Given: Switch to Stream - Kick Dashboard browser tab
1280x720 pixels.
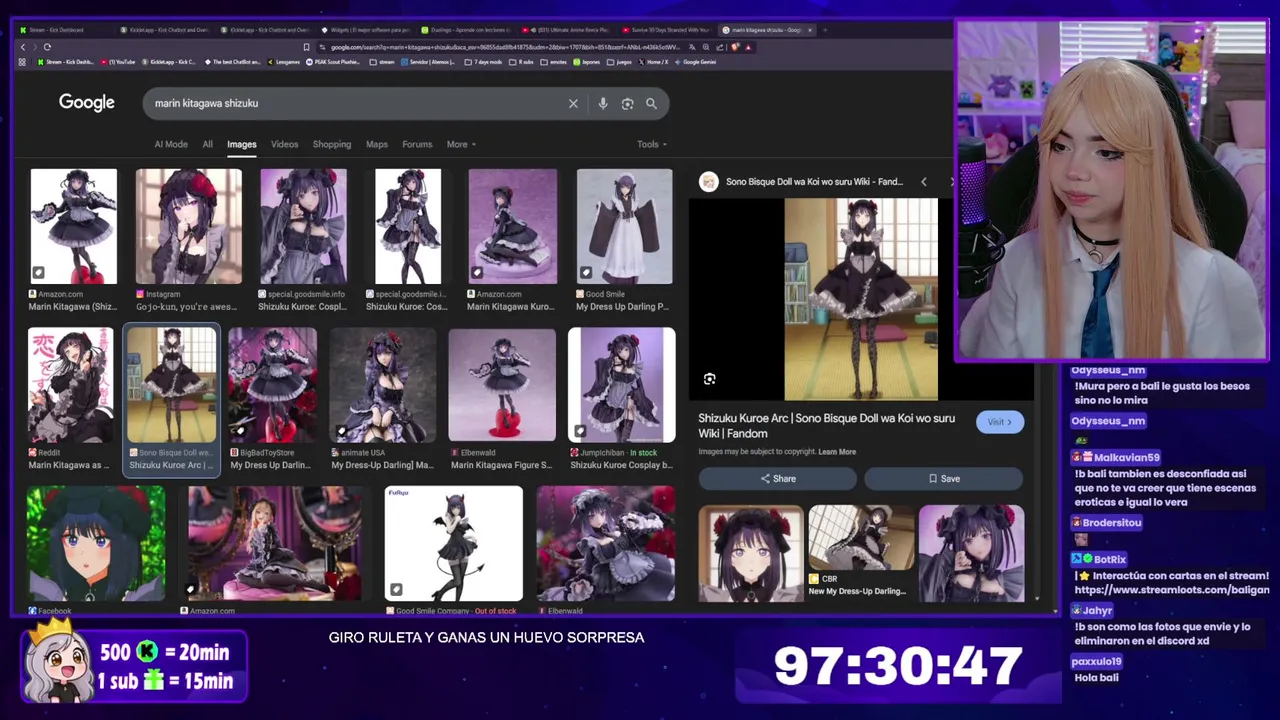Looking at the screenshot, I should [x=65, y=30].
